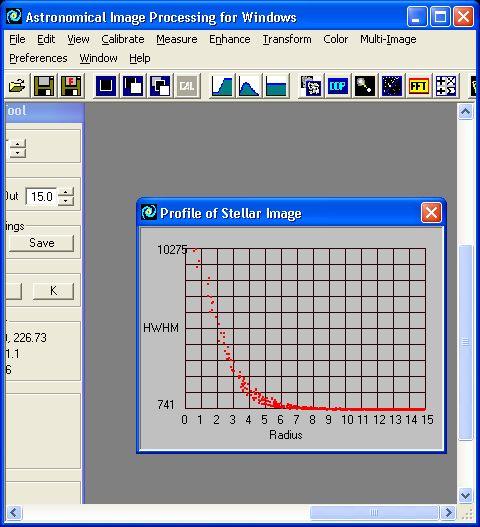Screen dimensions: 480x527
Task: Click the comet-like star tool icon
Action: pyautogui.click(x=364, y=86)
